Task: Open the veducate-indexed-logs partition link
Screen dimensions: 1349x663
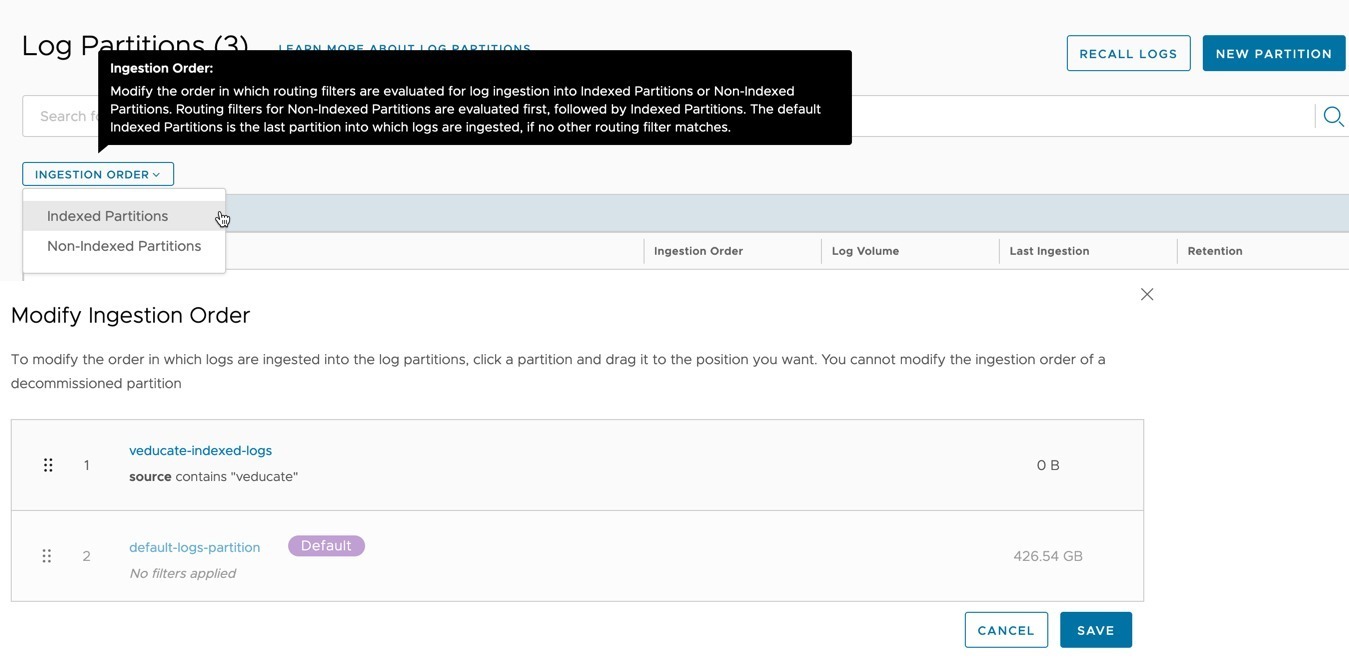Action: click(200, 451)
